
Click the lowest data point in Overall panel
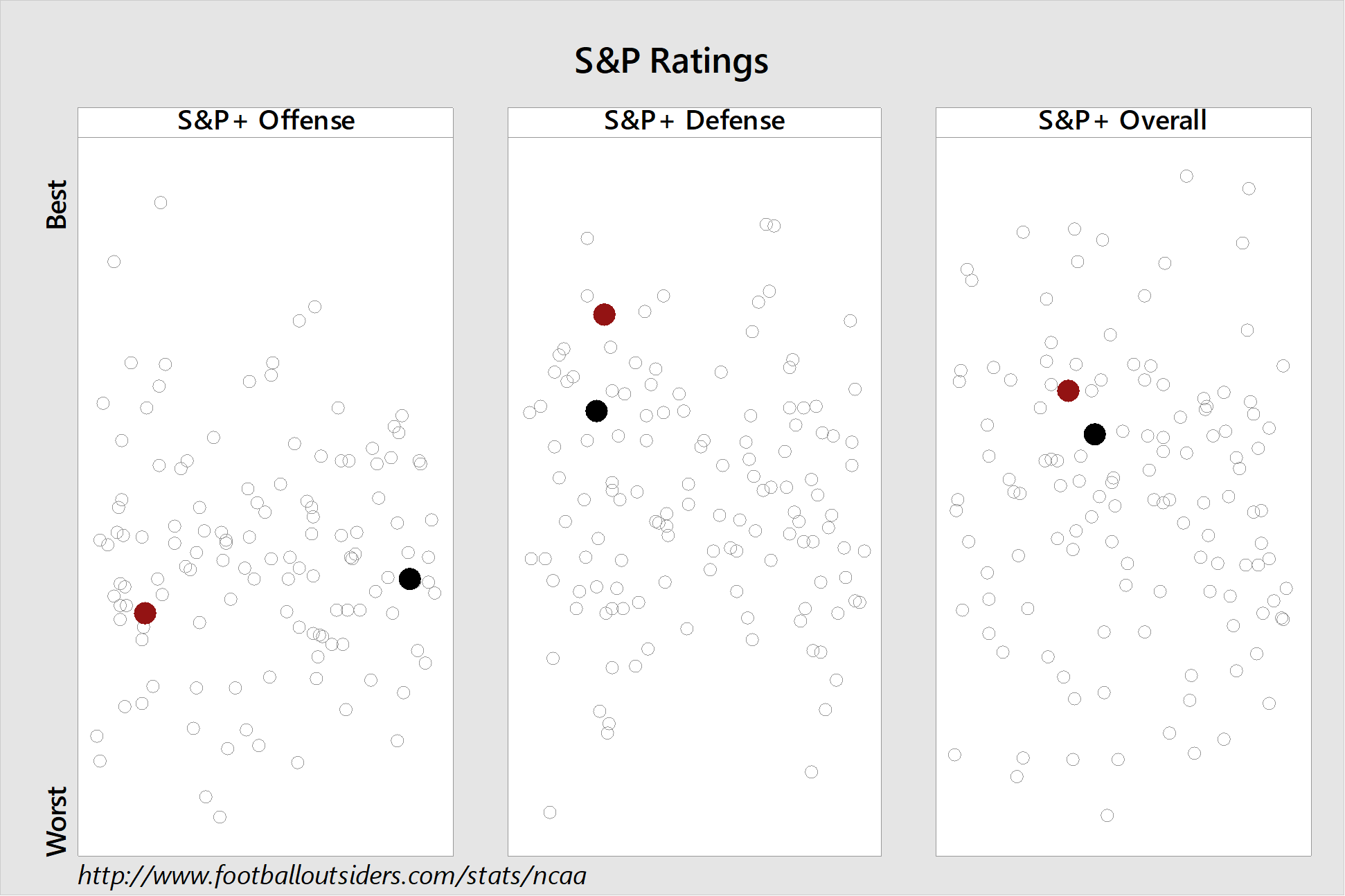[x=1107, y=816]
